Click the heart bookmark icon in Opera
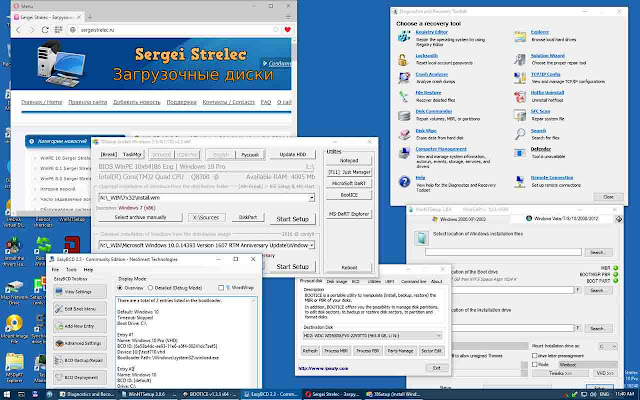The height and width of the screenshot is (400, 640). click(287, 29)
